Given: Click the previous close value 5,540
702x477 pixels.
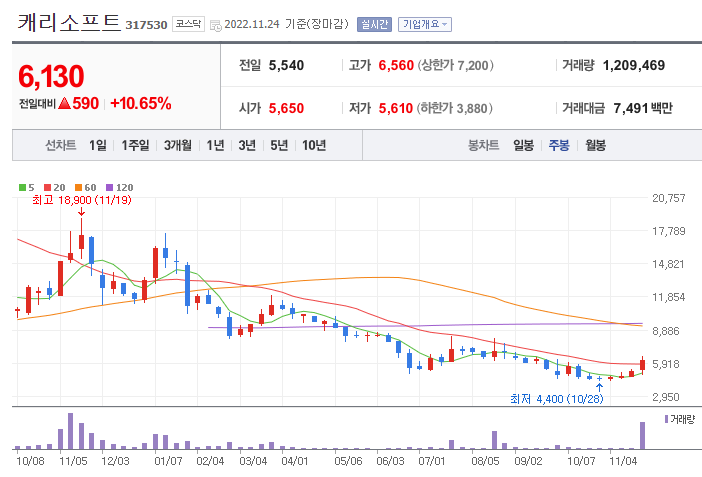Looking at the screenshot, I should coord(286,65).
